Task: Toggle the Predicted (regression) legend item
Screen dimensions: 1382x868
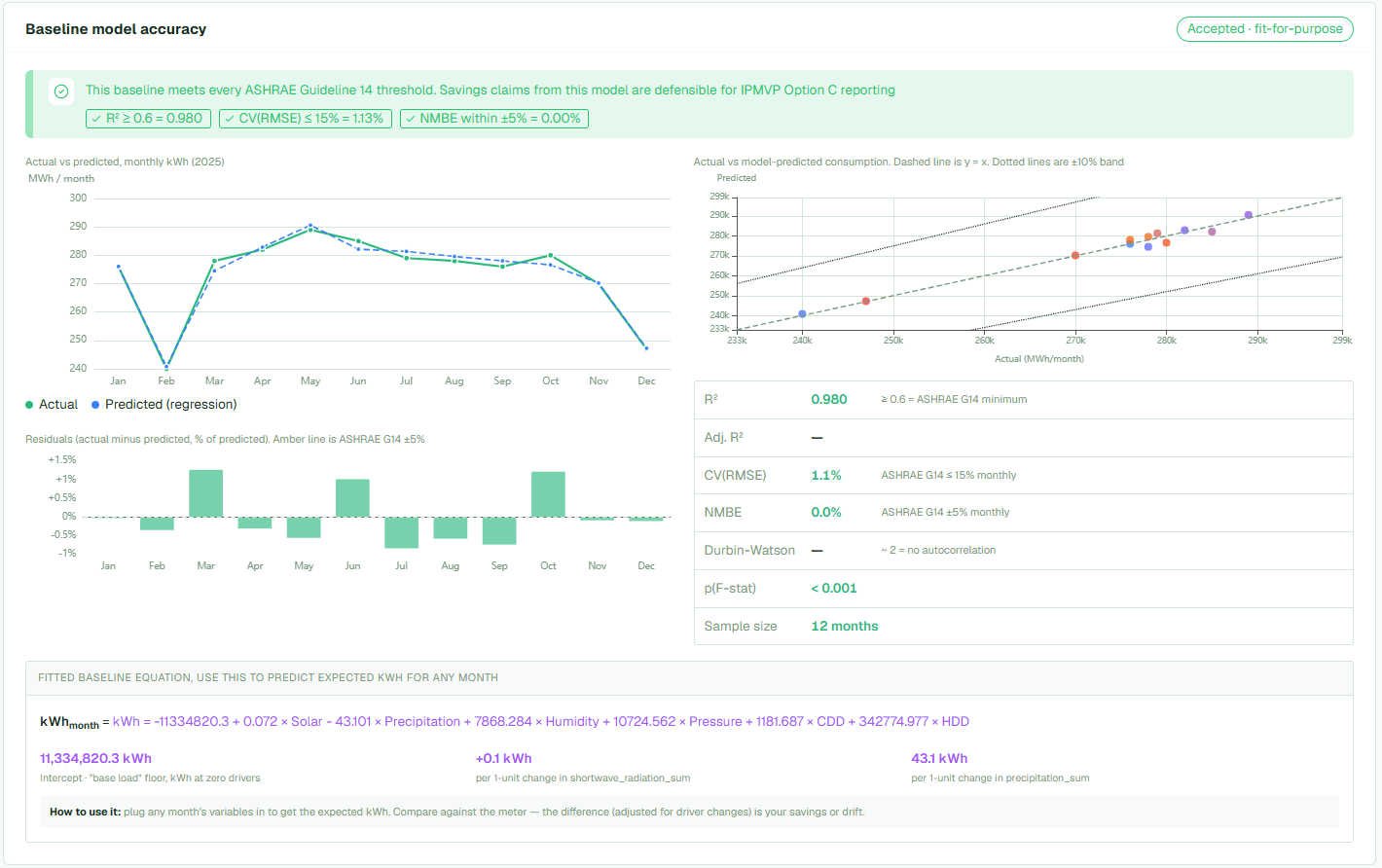Action: click(164, 405)
